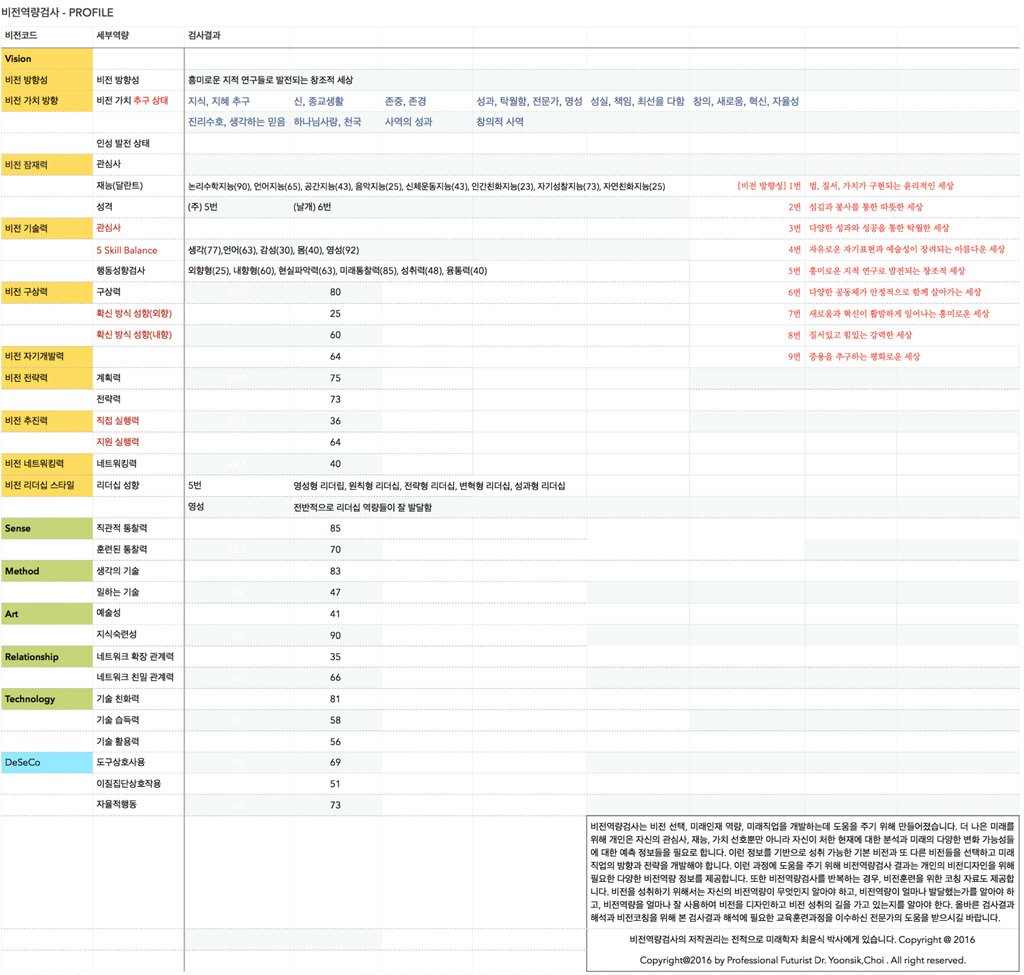Select the green 'Technology' category cell

[47, 699]
